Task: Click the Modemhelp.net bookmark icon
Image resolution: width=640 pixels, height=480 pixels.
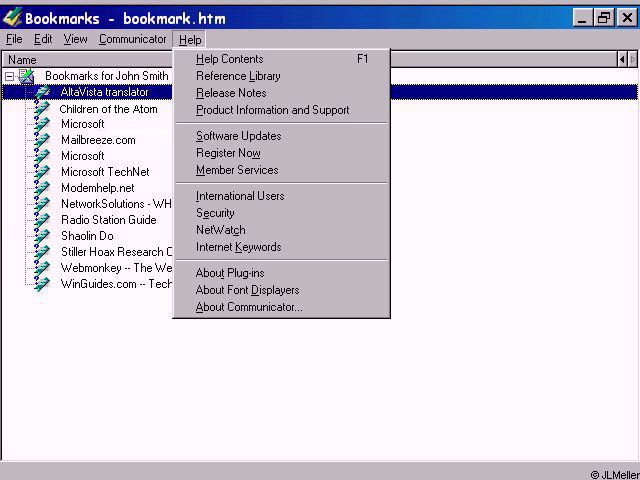Action: (42, 188)
